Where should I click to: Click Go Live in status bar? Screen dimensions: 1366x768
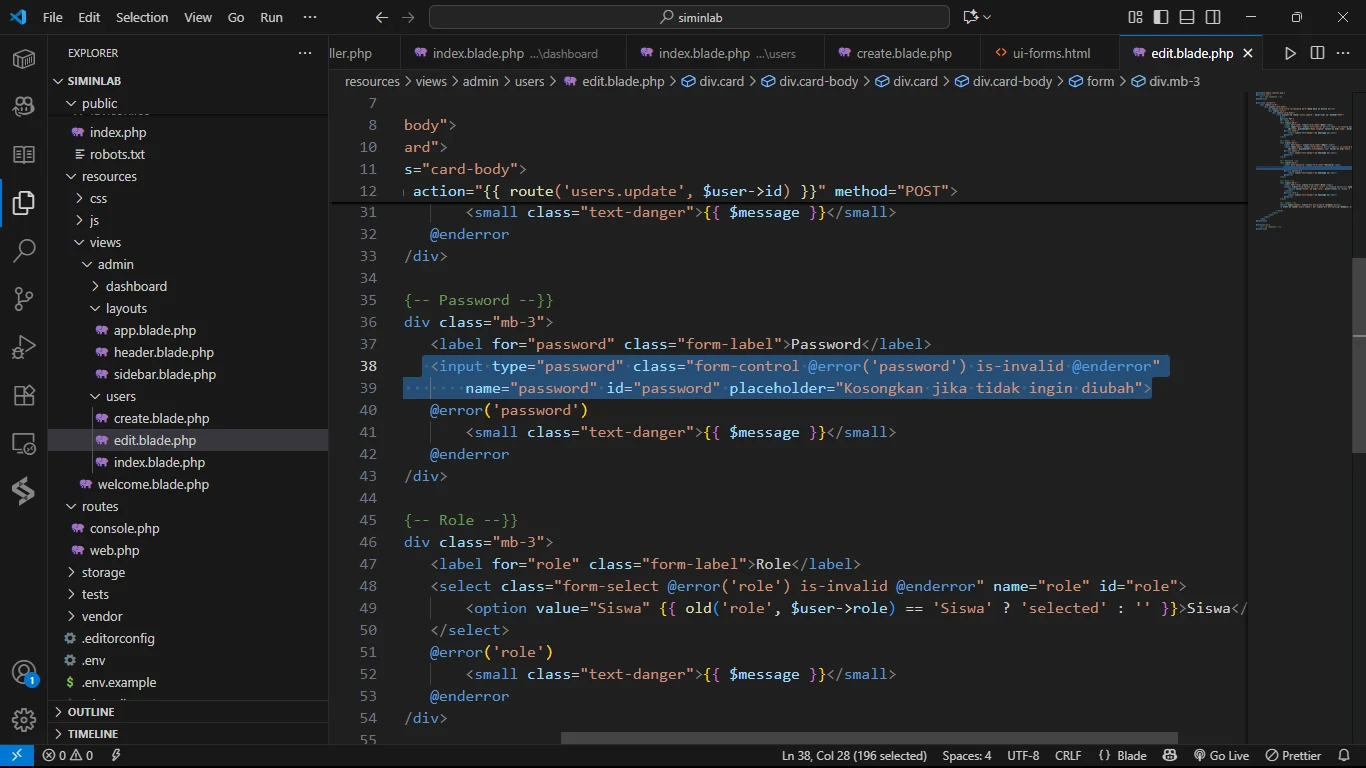coord(1220,756)
